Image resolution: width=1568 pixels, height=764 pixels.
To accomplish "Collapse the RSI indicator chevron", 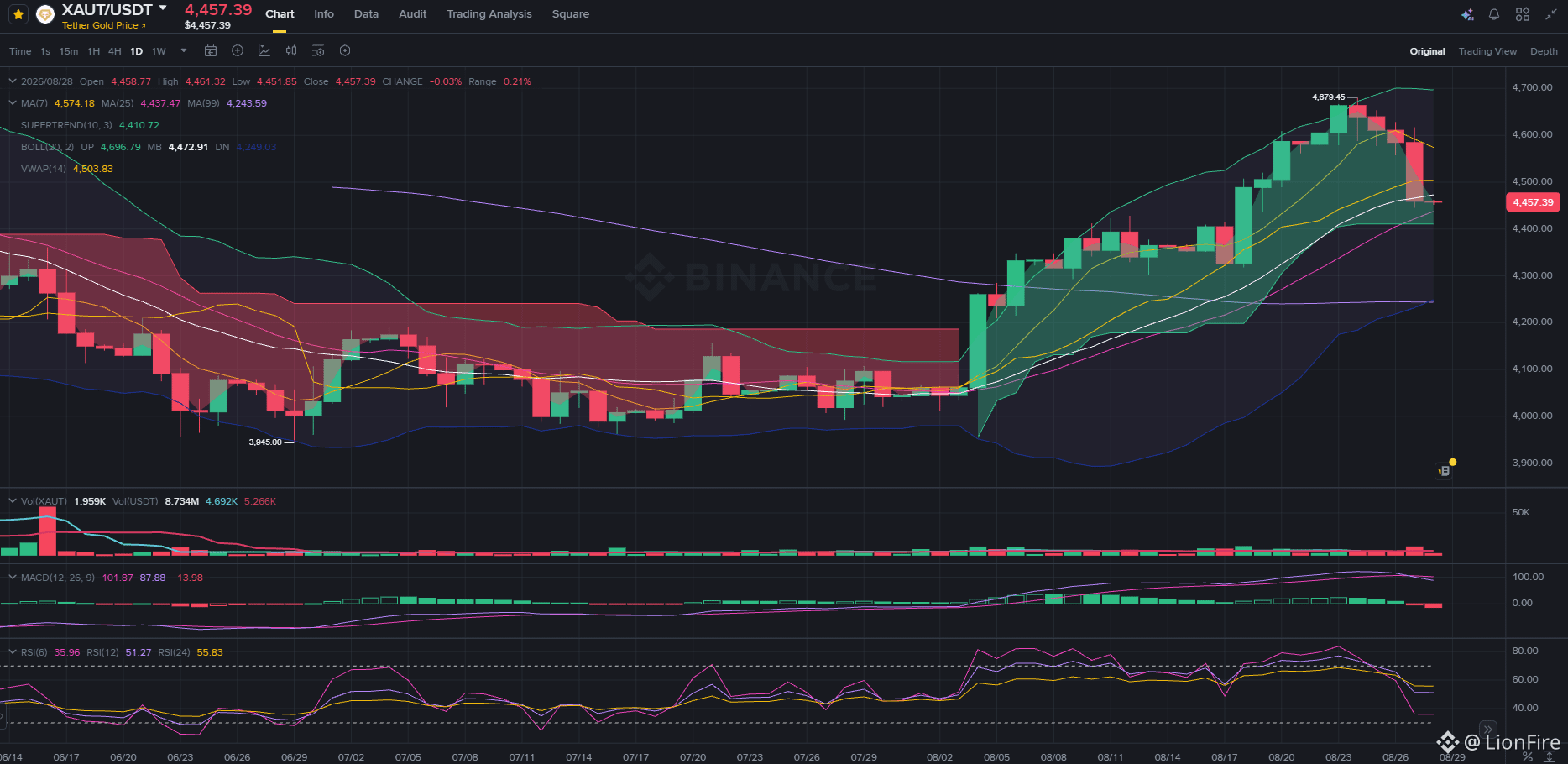I will 13,652.
